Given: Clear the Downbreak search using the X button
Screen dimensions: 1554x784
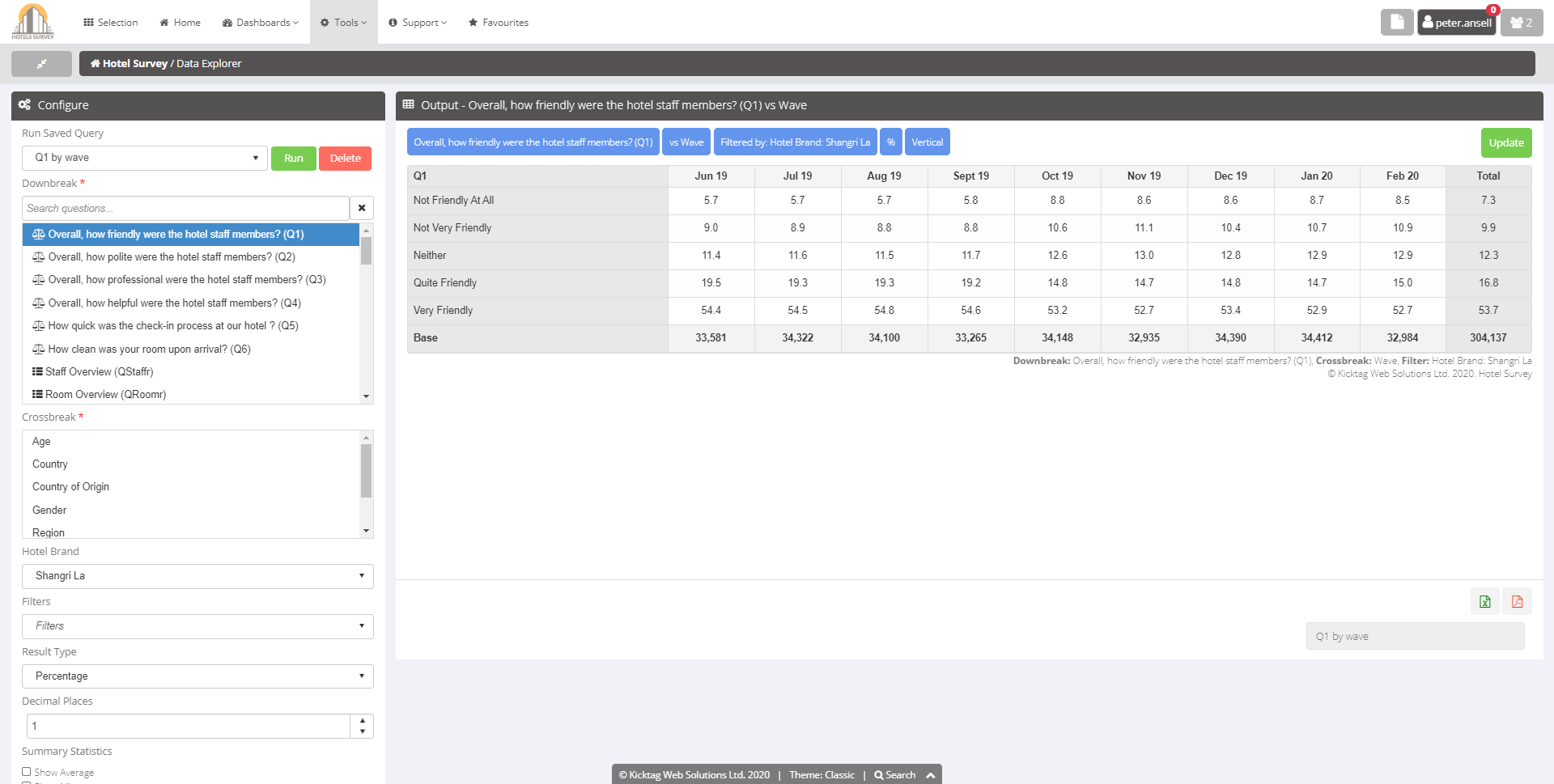Looking at the screenshot, I should (x=362, y=208).
